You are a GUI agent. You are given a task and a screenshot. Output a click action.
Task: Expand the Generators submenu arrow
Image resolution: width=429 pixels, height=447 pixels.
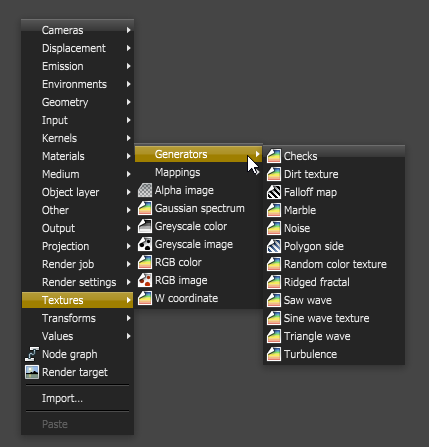(x=257, y=154)
